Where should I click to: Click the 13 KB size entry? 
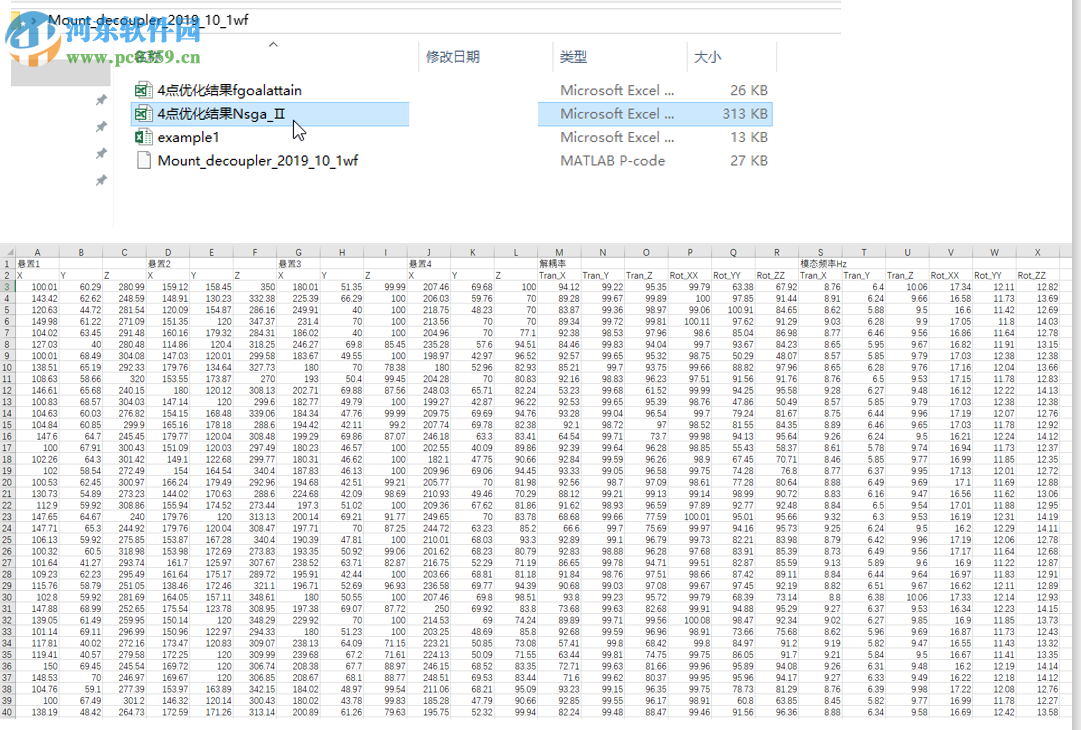(x=749, y=137)
